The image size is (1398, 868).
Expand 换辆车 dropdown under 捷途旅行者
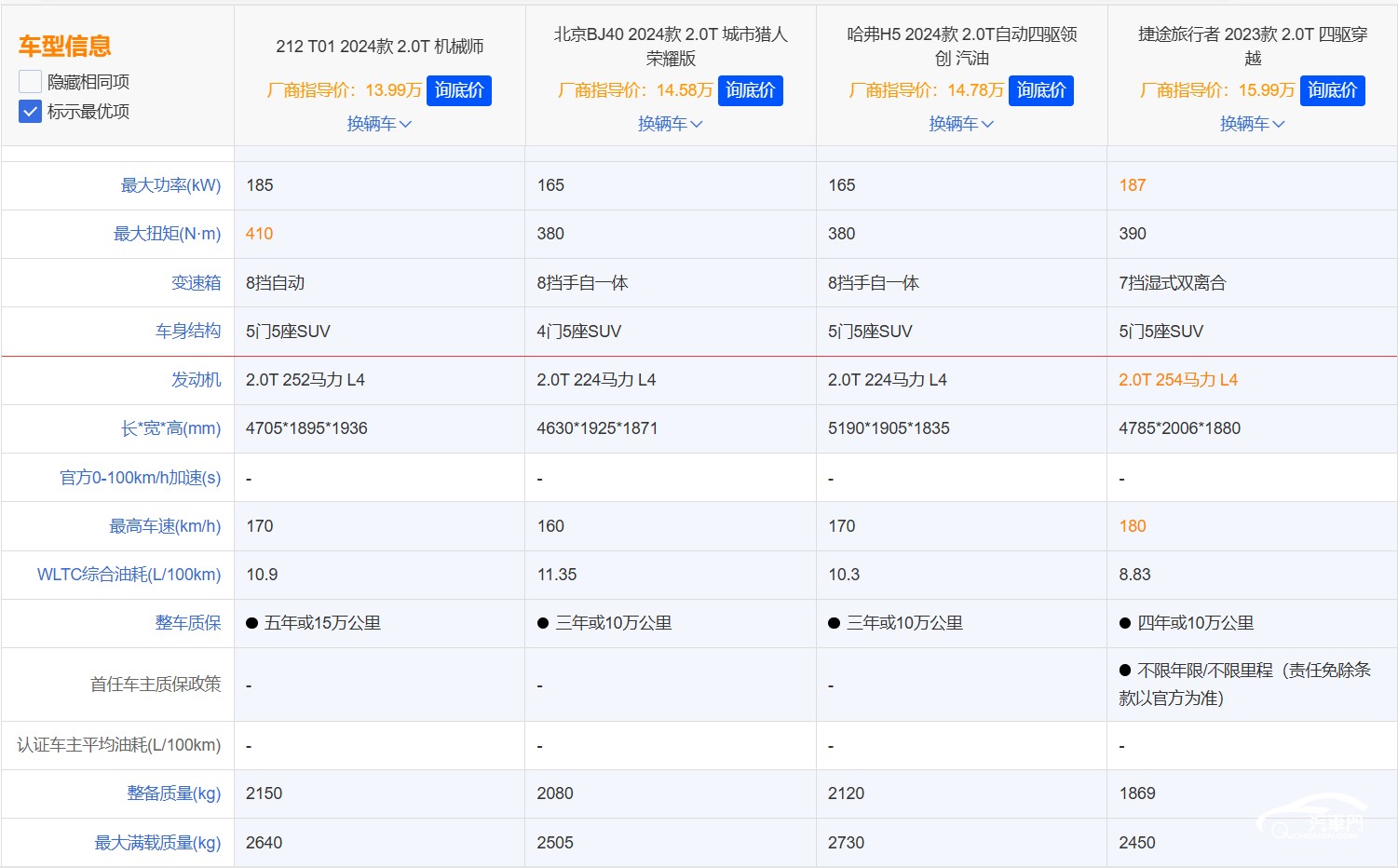coord(1253,124)
